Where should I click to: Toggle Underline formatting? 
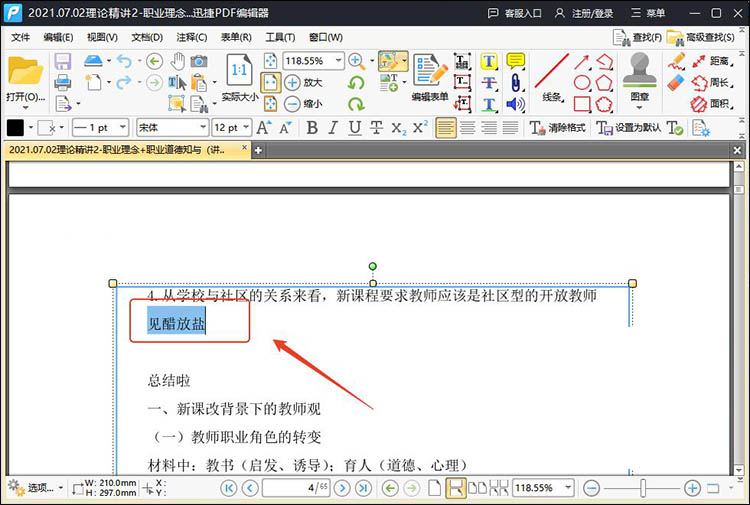[354, 128]
